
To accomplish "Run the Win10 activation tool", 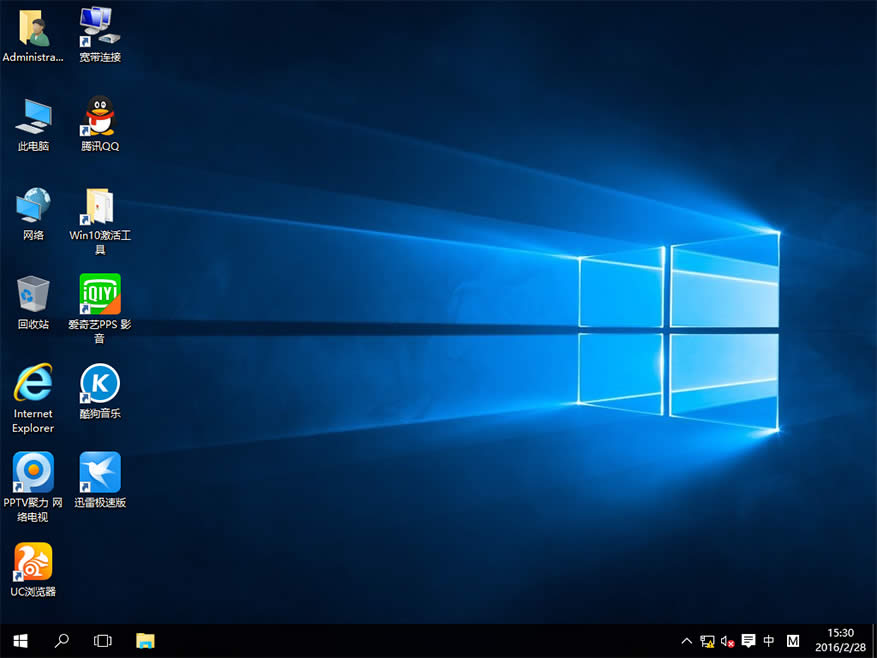I will click(99, 204).
